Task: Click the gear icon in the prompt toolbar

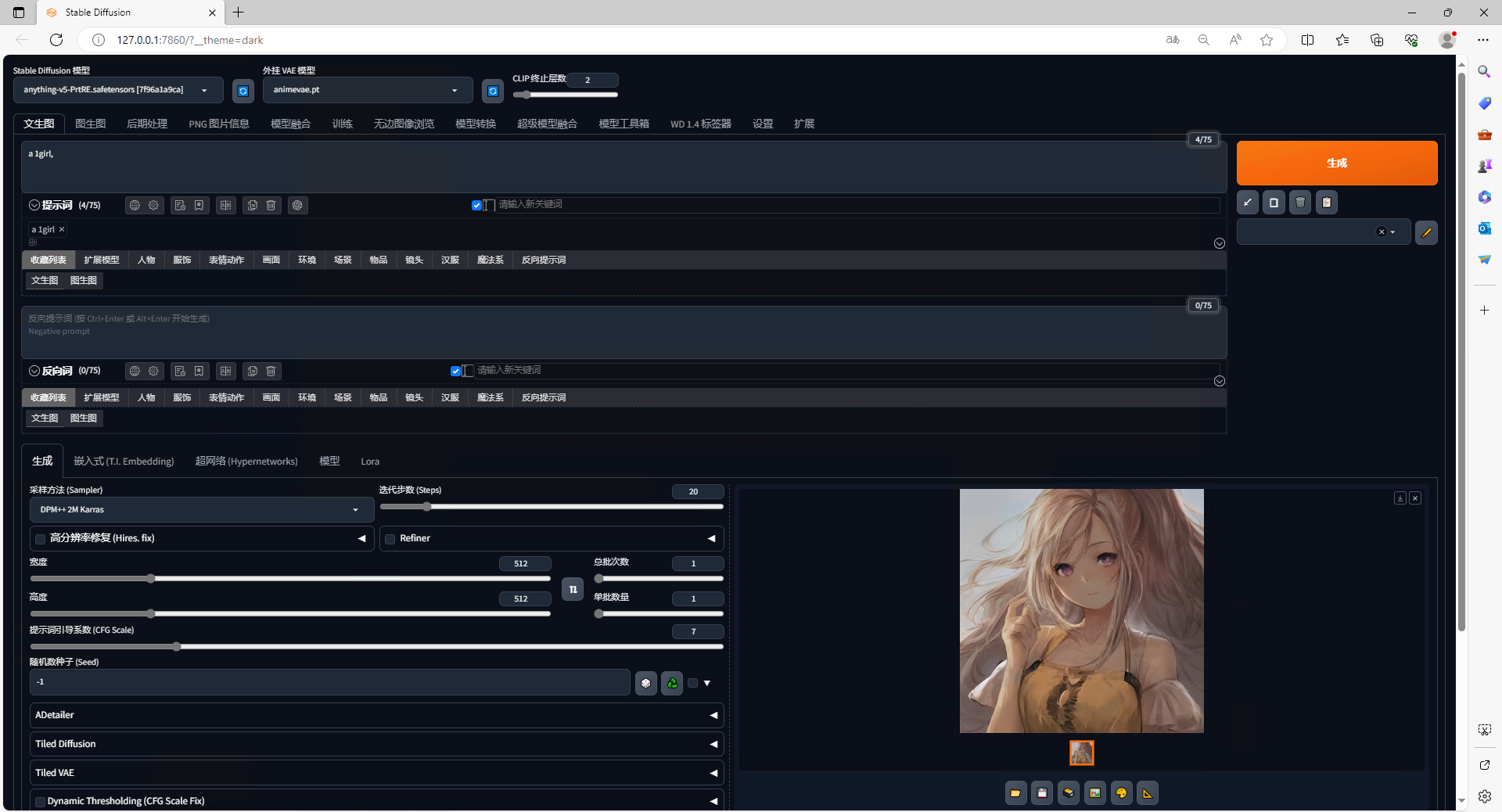Action: [154, 206]
